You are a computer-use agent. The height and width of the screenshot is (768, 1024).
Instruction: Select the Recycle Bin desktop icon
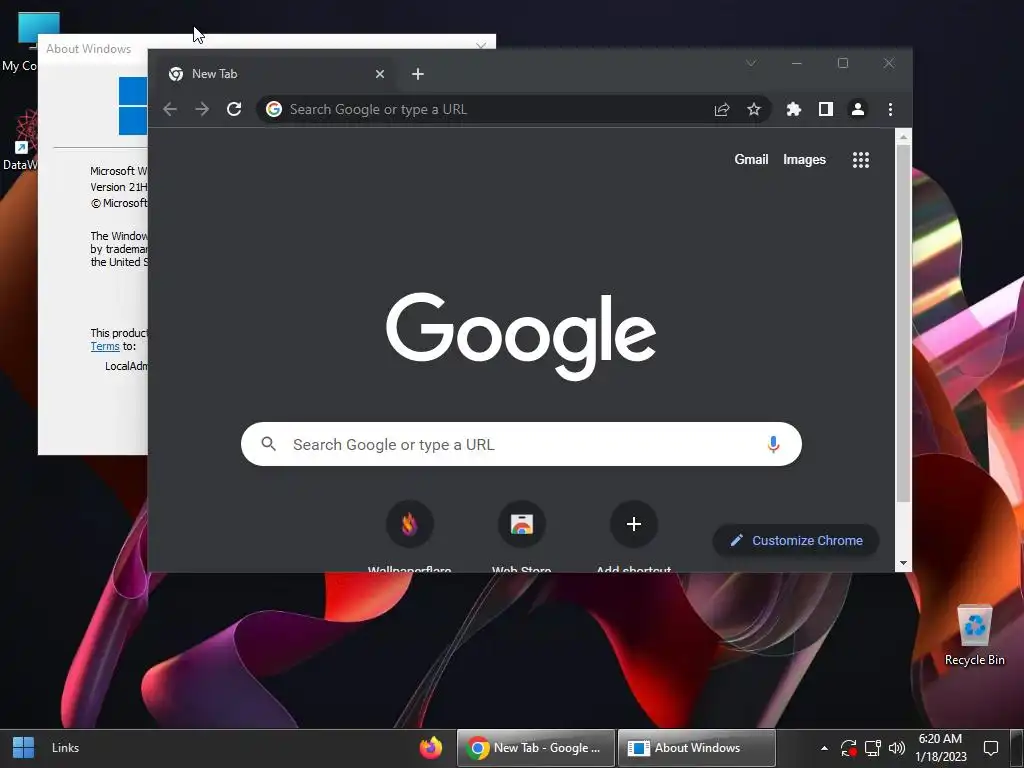pyautogui.click(x=974, y=635)
